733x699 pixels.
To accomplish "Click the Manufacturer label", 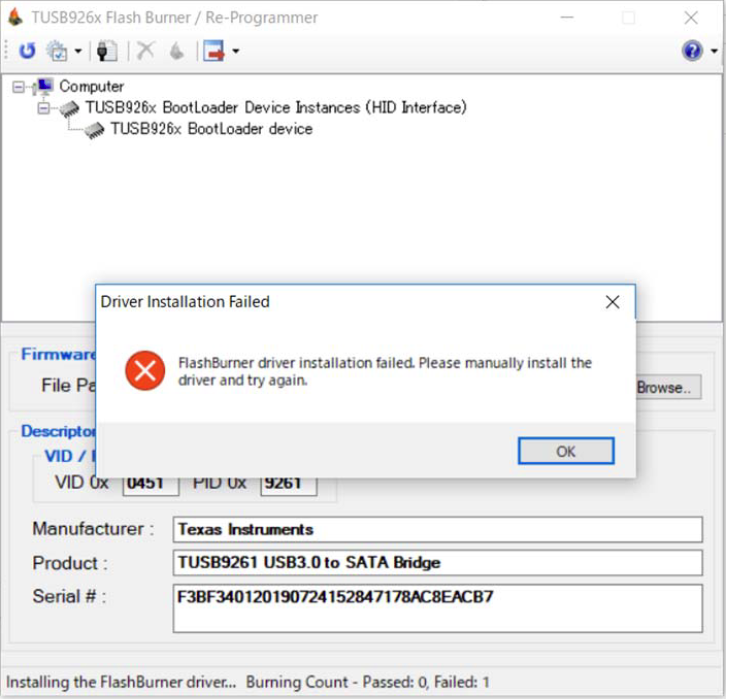I will tap(93, 529).
